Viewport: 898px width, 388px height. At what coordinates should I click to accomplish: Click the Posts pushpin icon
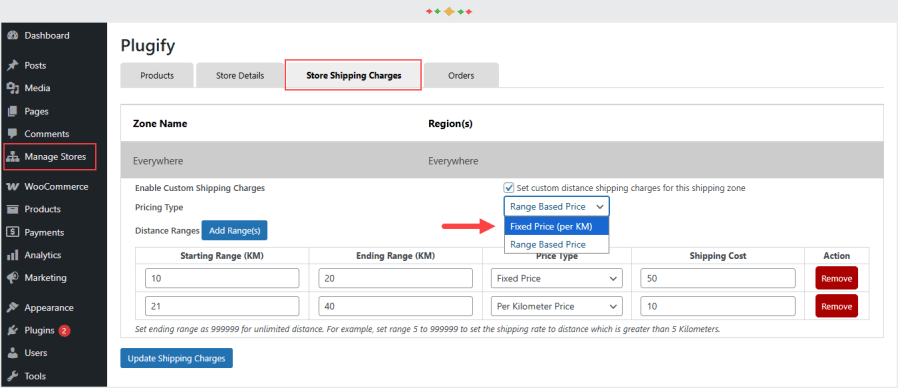click(13, 66)
